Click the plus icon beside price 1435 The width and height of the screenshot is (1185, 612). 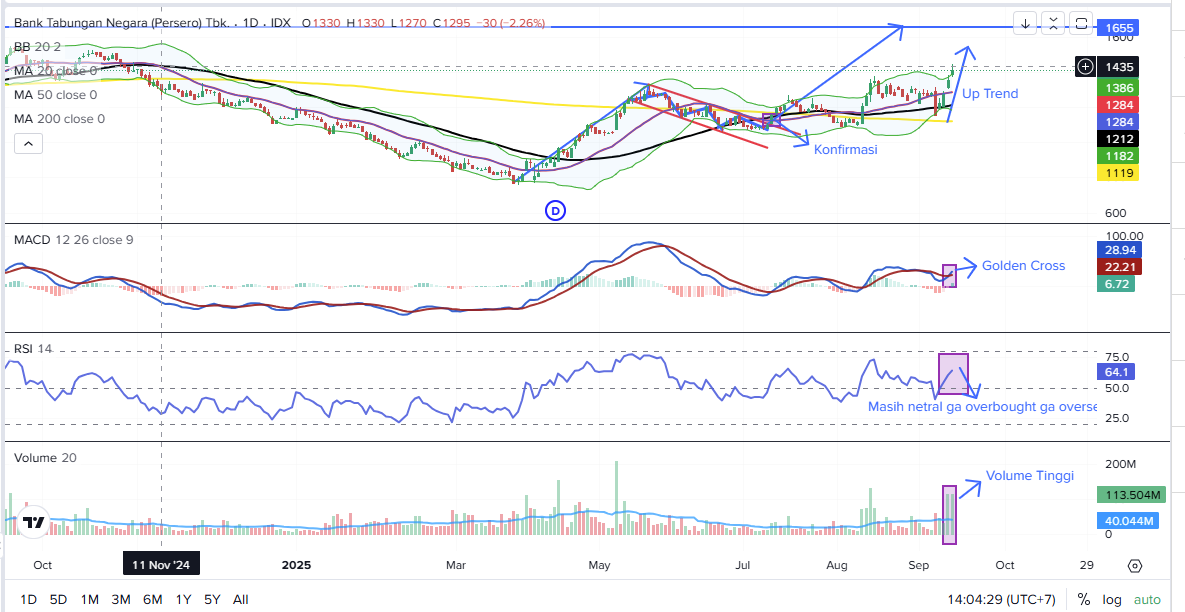pyautogui.click(x=1085, y=66)
